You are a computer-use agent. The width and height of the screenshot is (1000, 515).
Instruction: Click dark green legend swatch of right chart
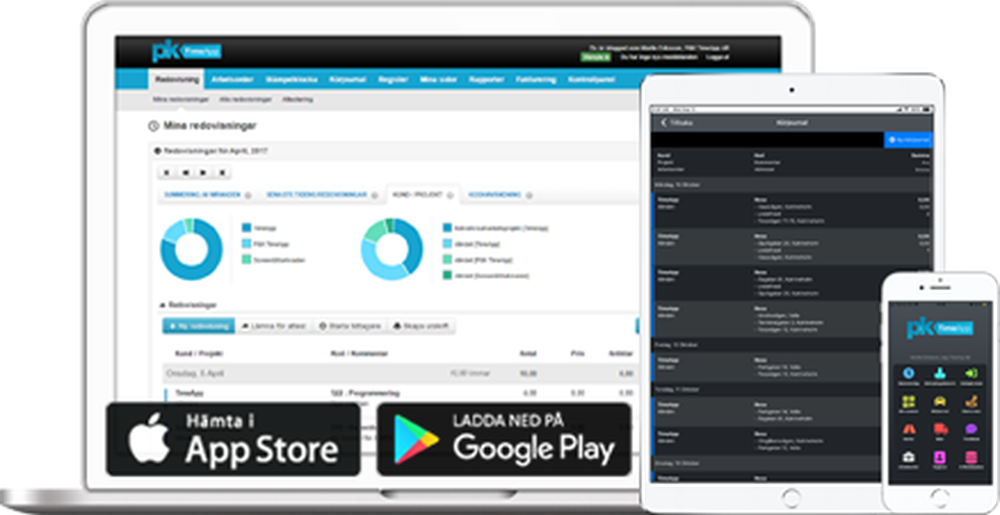(x=448, y=275)
